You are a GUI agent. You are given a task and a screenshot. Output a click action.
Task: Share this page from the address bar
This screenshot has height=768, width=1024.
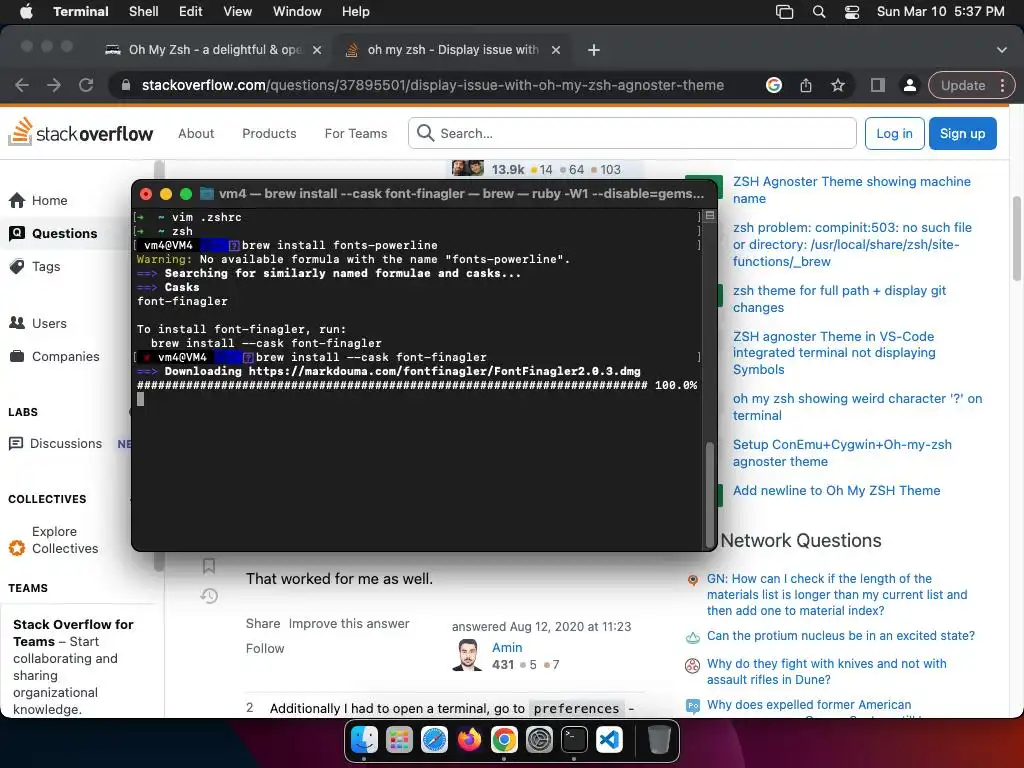(x=806, y=85)
